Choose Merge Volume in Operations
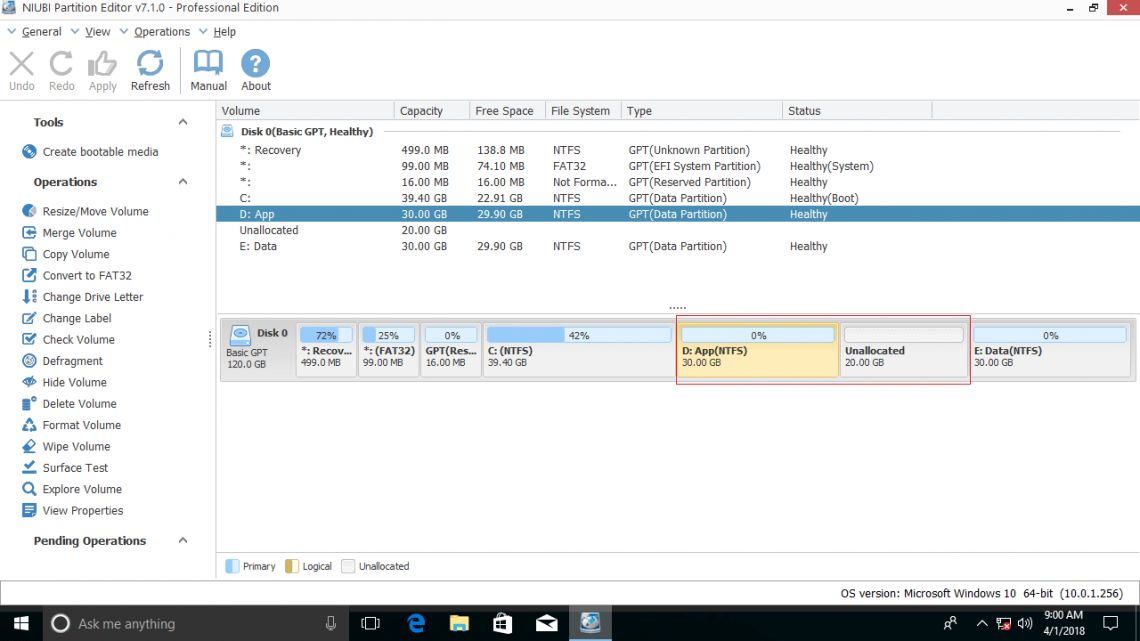 click(79, 233)
